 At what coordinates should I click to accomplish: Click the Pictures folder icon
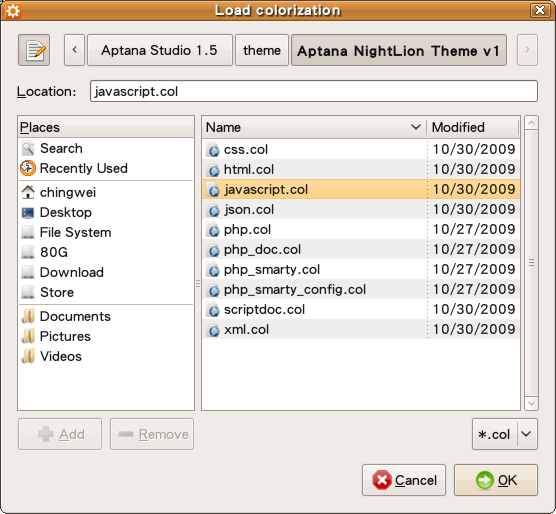coord(28,336)
